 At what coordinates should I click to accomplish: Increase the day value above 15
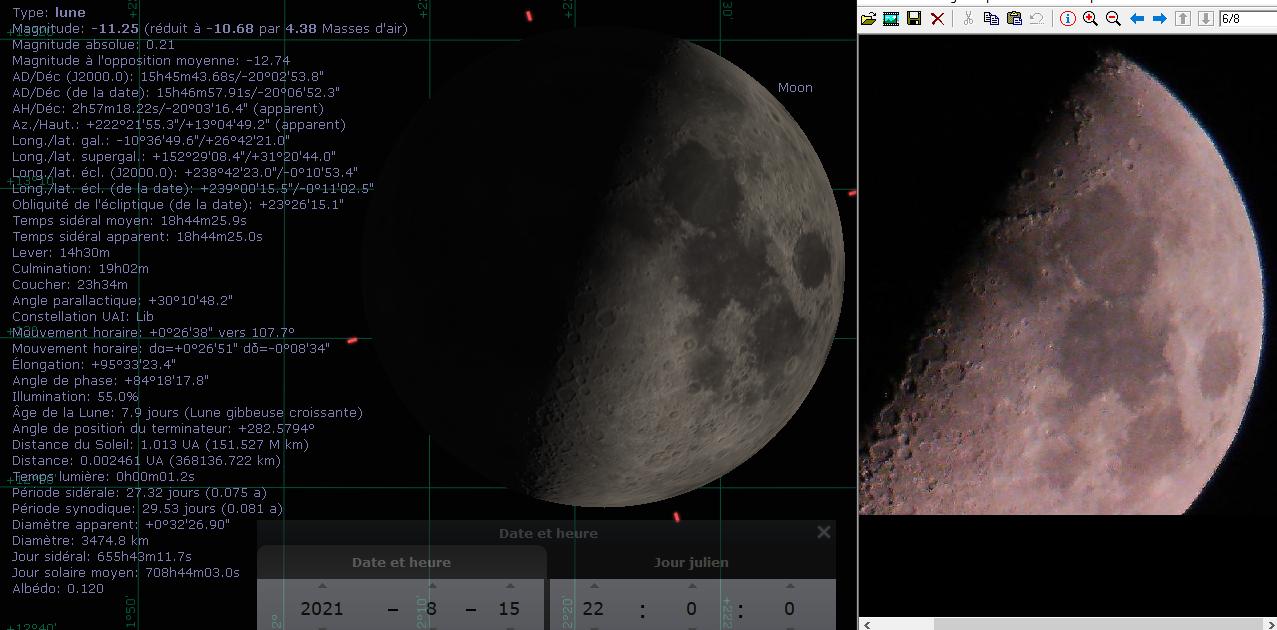[509, 586]
